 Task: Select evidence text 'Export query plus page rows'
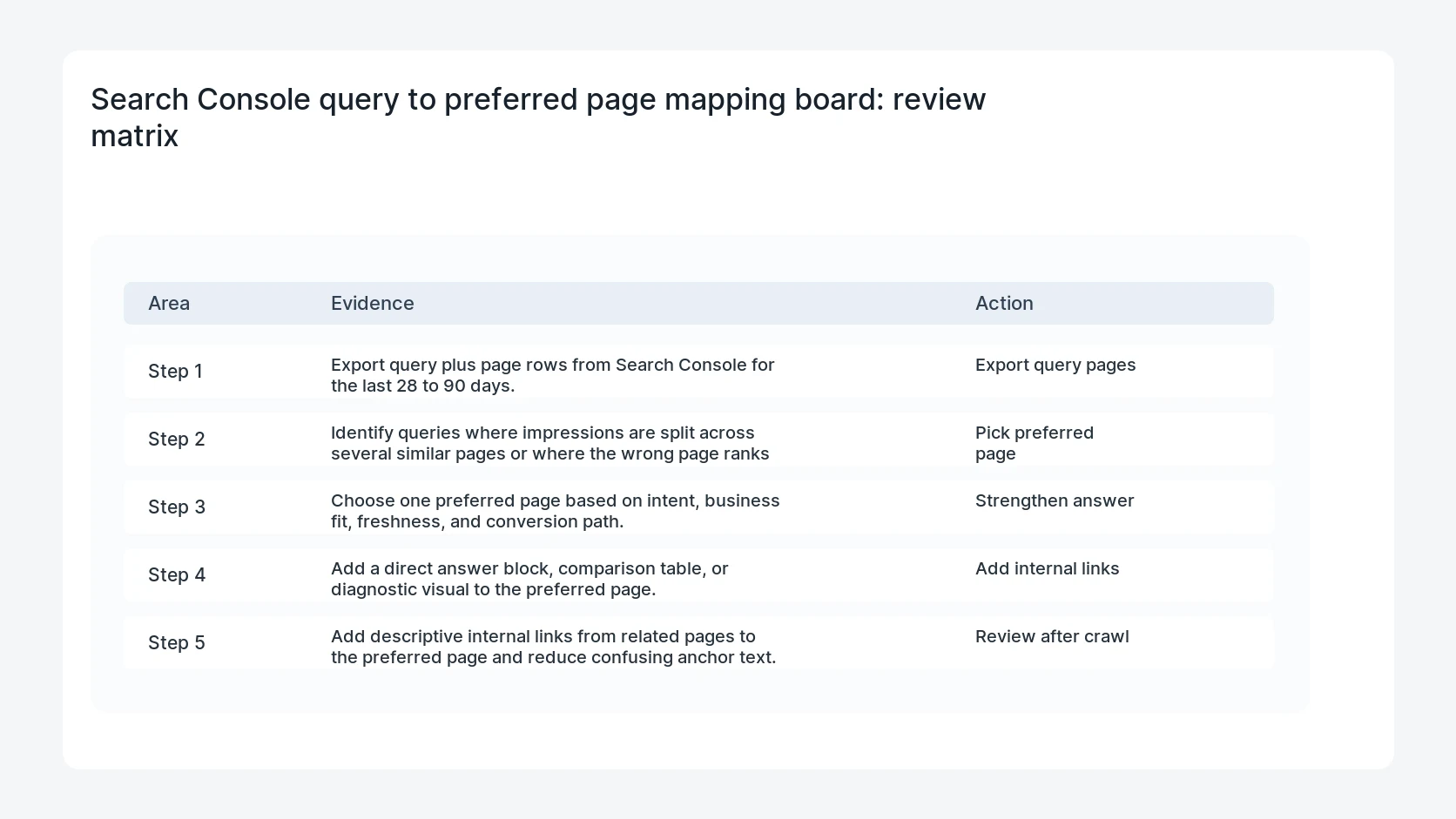click(x=449, y=365)
